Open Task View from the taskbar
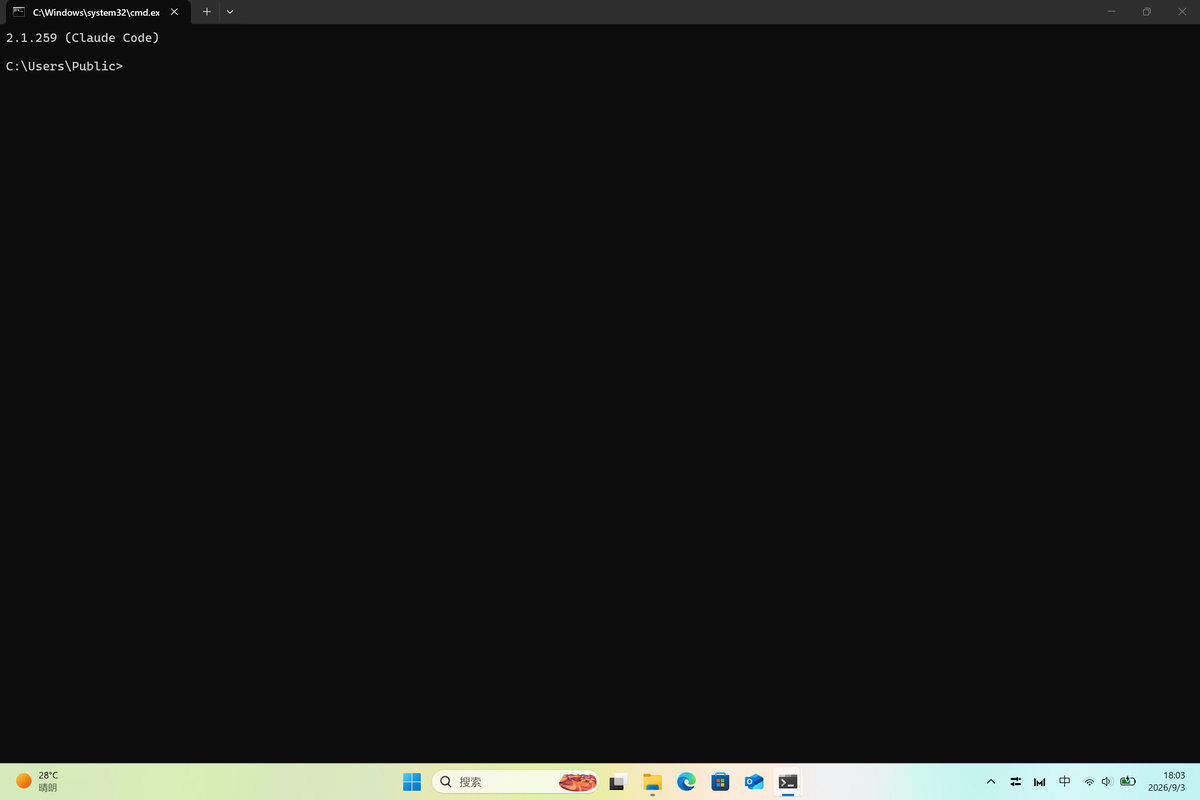Image resolution: width=1200 pixels, height=800 pixels. coord(618,782)
